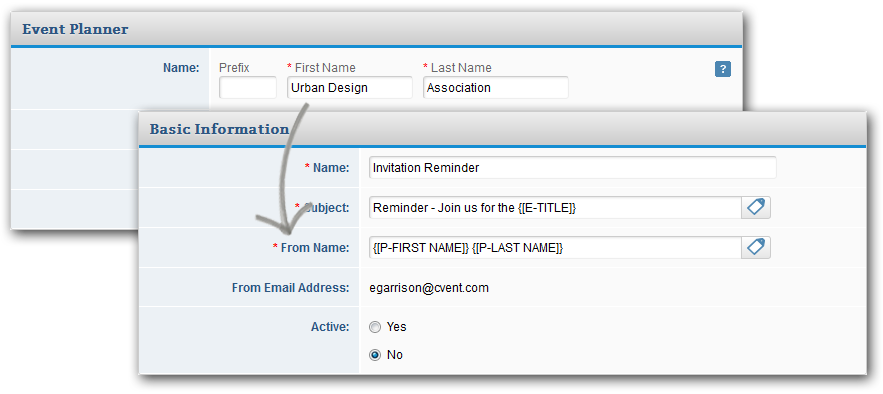
Task: Click the Active label
Action: coord(330,327)
